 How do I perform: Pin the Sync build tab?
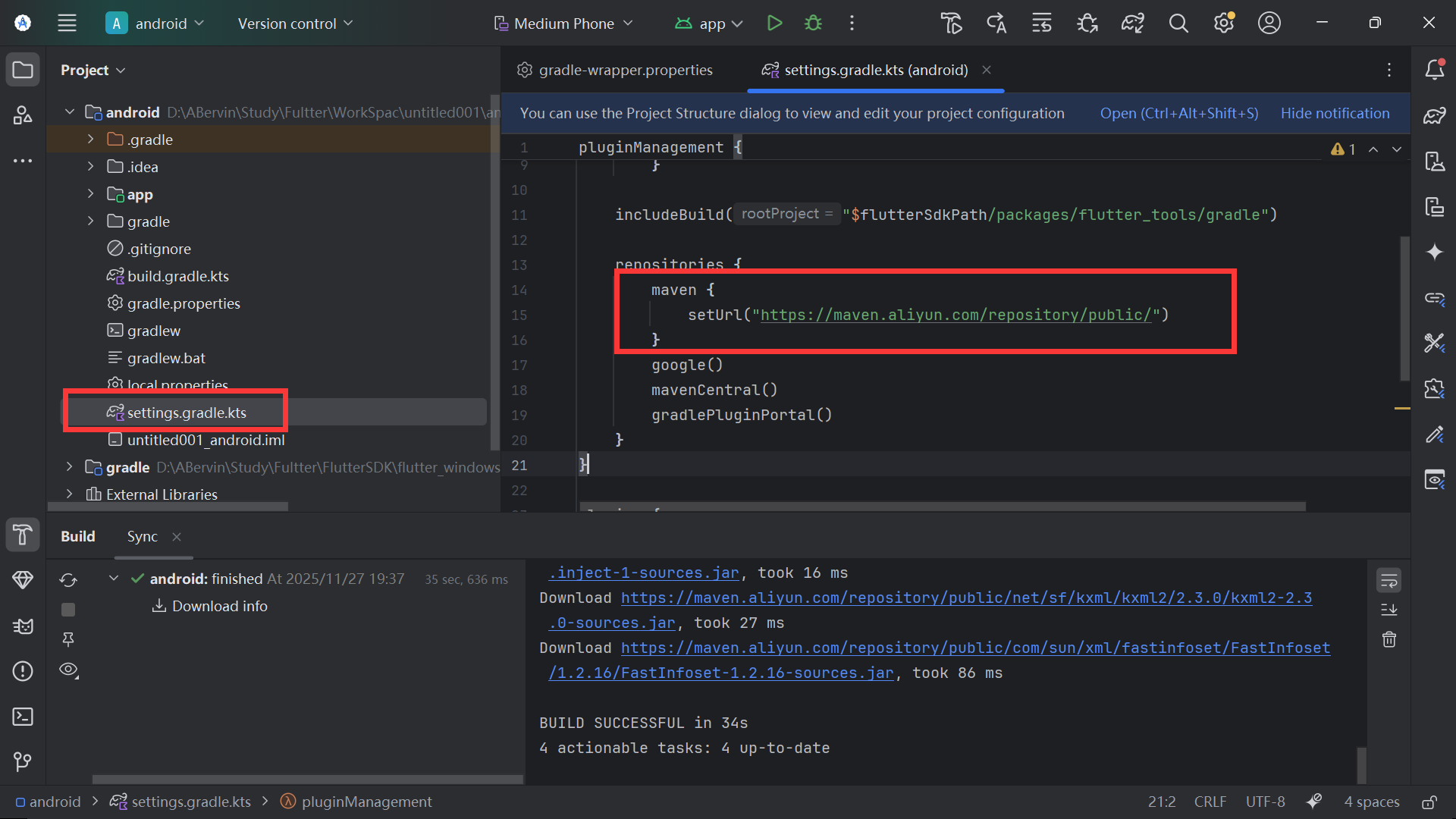(x=68, y=639)
